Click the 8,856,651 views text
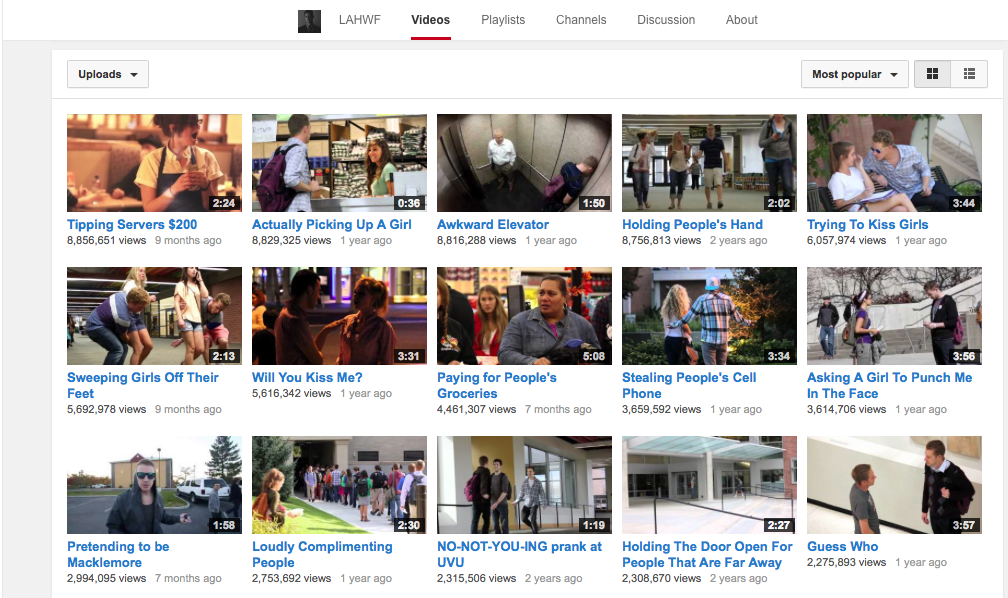The height and width of the screenshot is (598, 1008). (x=107, y=240)
